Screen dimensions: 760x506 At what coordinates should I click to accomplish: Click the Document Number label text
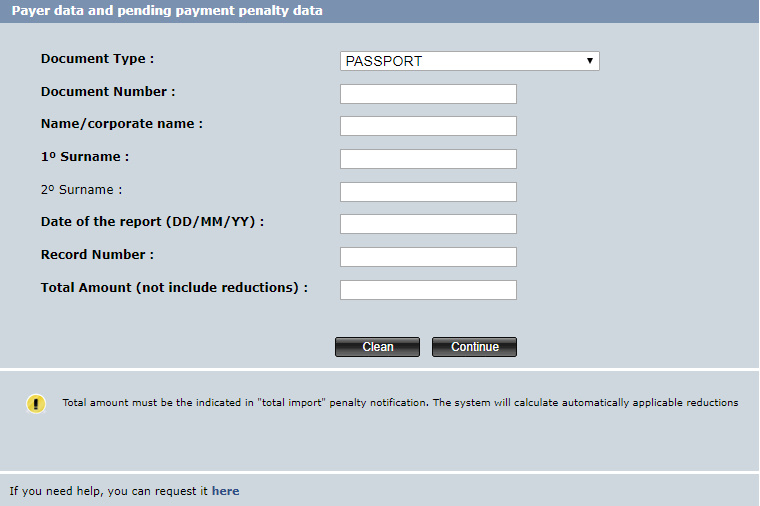tap(108, 92)
